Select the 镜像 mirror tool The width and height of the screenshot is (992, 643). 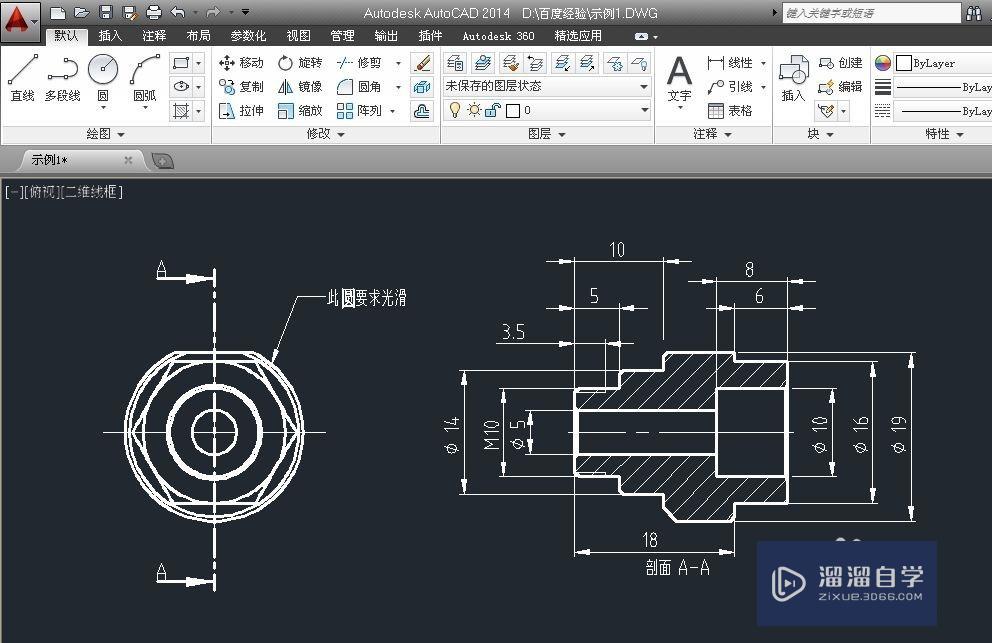[300, 87]
